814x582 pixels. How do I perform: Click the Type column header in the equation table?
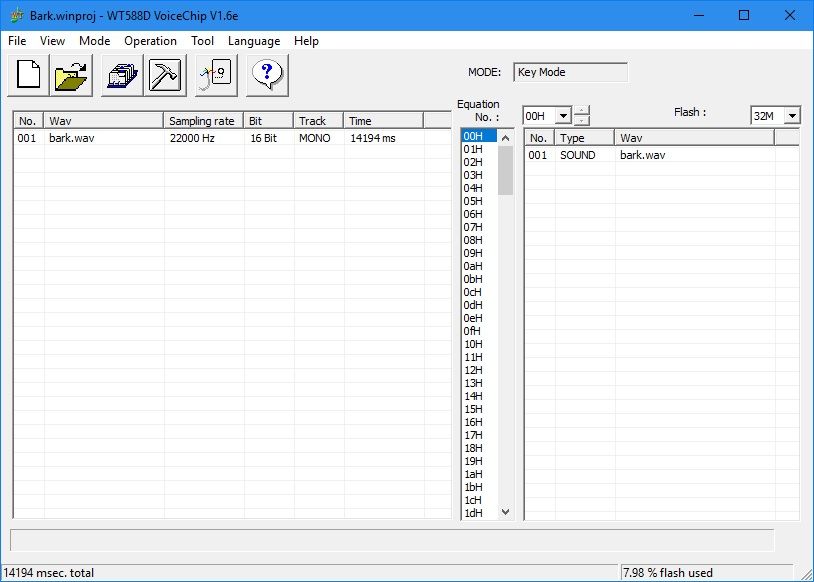point(585,138)
